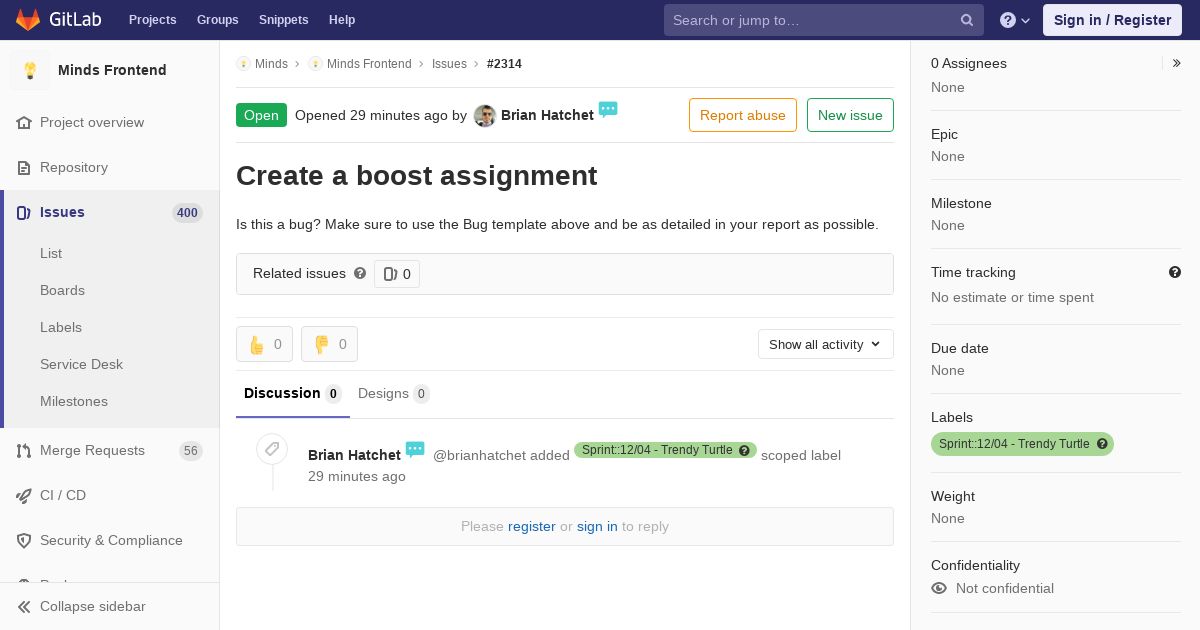This screenshot has width=1200, height=630.
Task: Open the issues List sidebar item
Action: [51, 254]
